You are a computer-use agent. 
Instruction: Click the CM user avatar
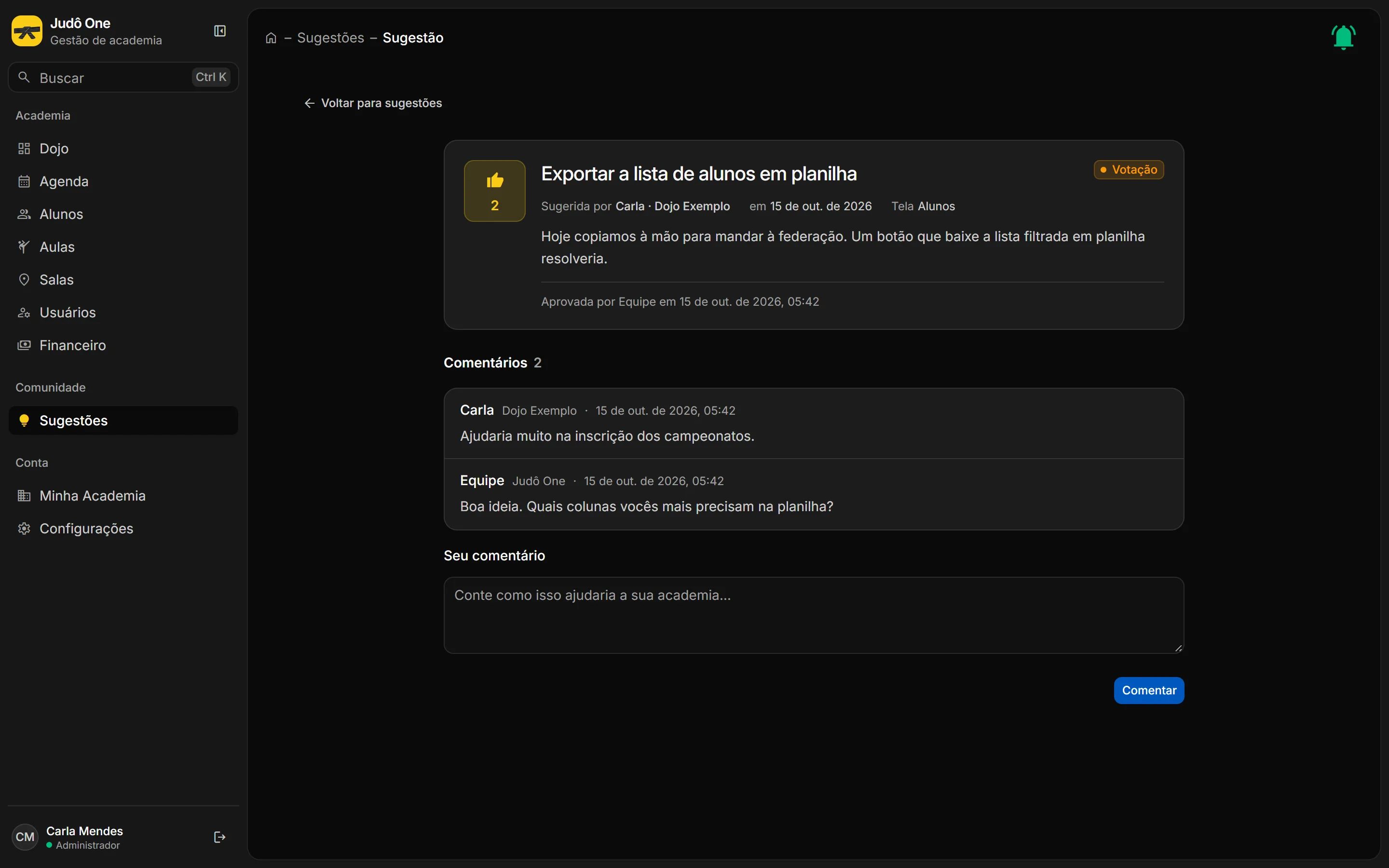pyautogui.click(x=25, y=837)
